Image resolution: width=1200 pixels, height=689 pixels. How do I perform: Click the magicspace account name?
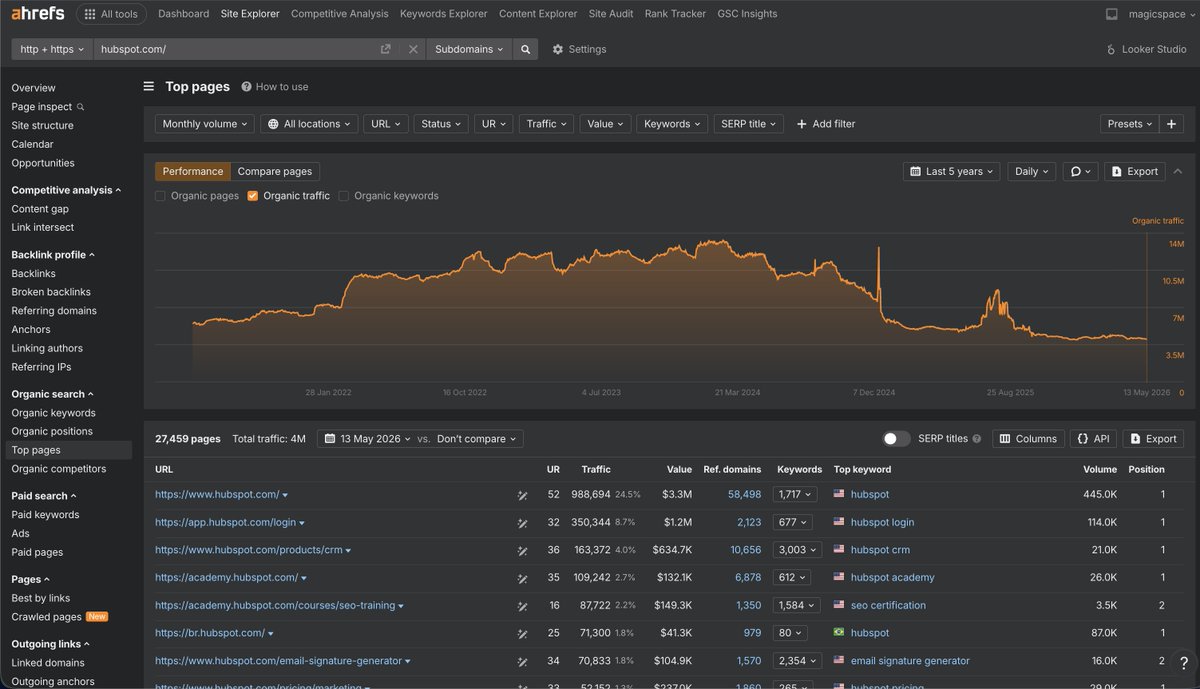(1155, 14)
